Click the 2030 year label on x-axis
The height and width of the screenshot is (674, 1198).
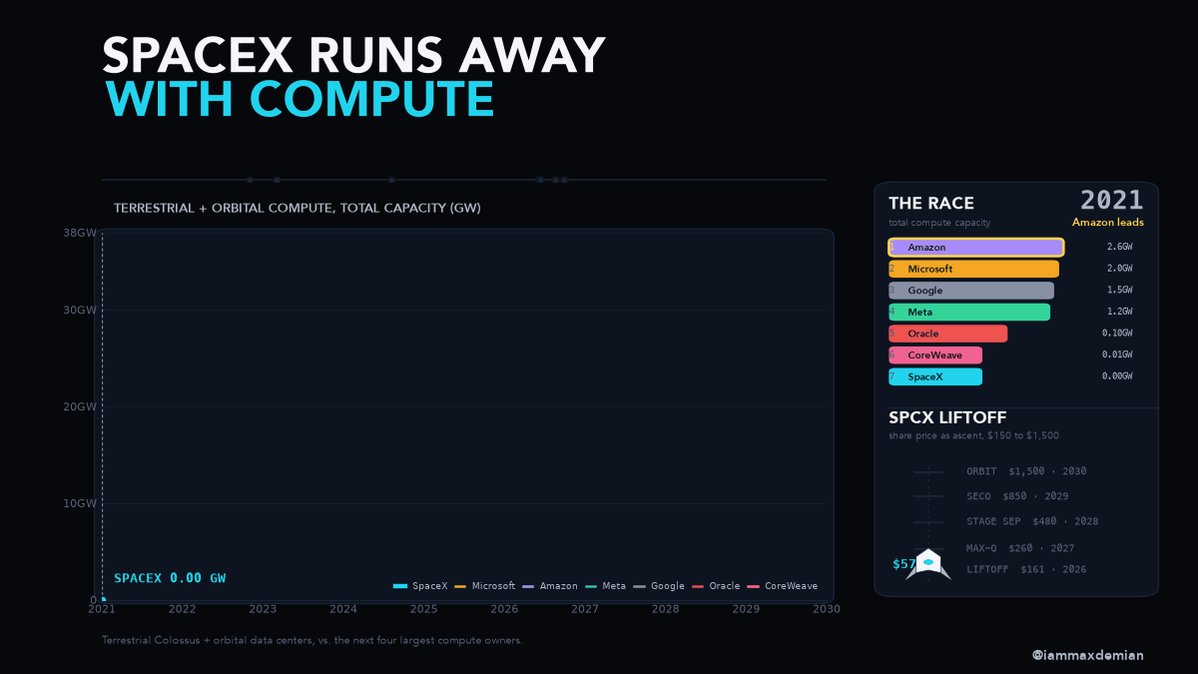pyautogui.click(x=827, y=609)
